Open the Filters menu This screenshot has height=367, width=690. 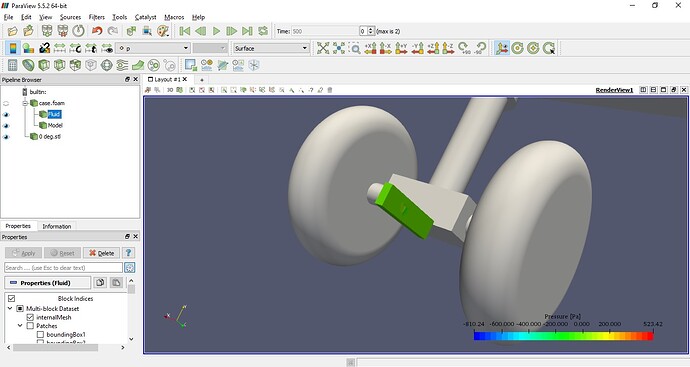[x=96, y=17]
